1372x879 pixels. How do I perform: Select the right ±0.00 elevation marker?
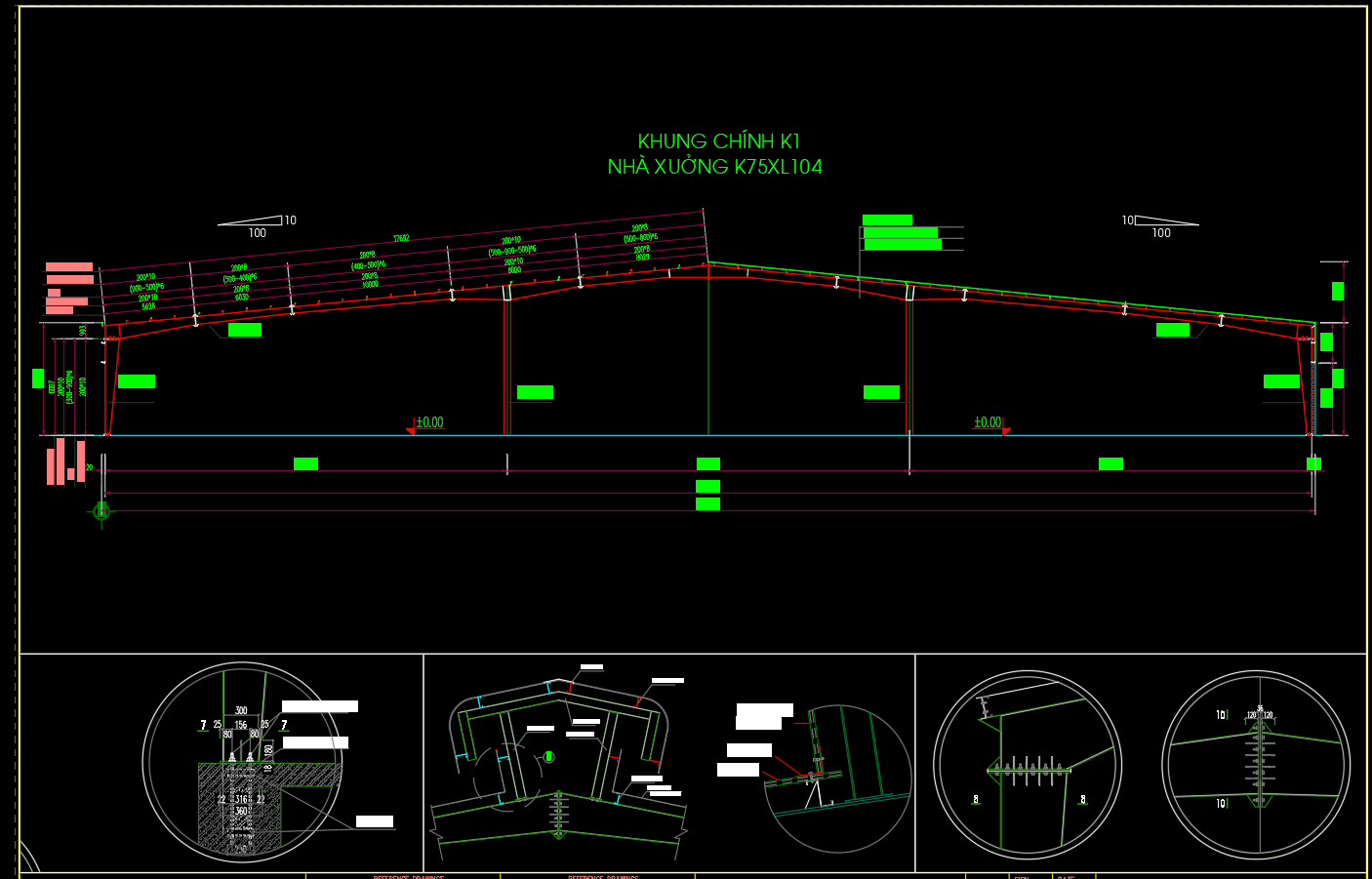(x=989, y=423)
